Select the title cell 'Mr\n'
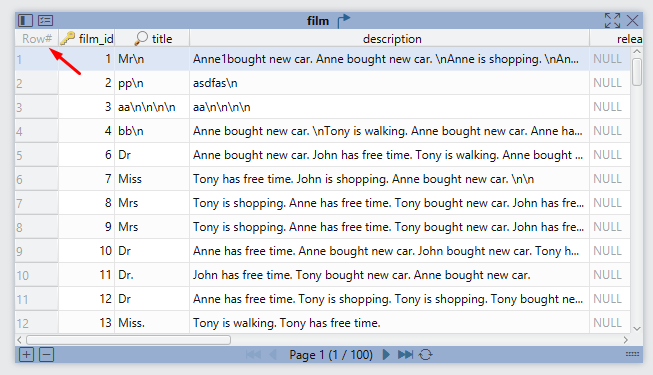Viewport: 653px width, 375px height. click(152, 59)
